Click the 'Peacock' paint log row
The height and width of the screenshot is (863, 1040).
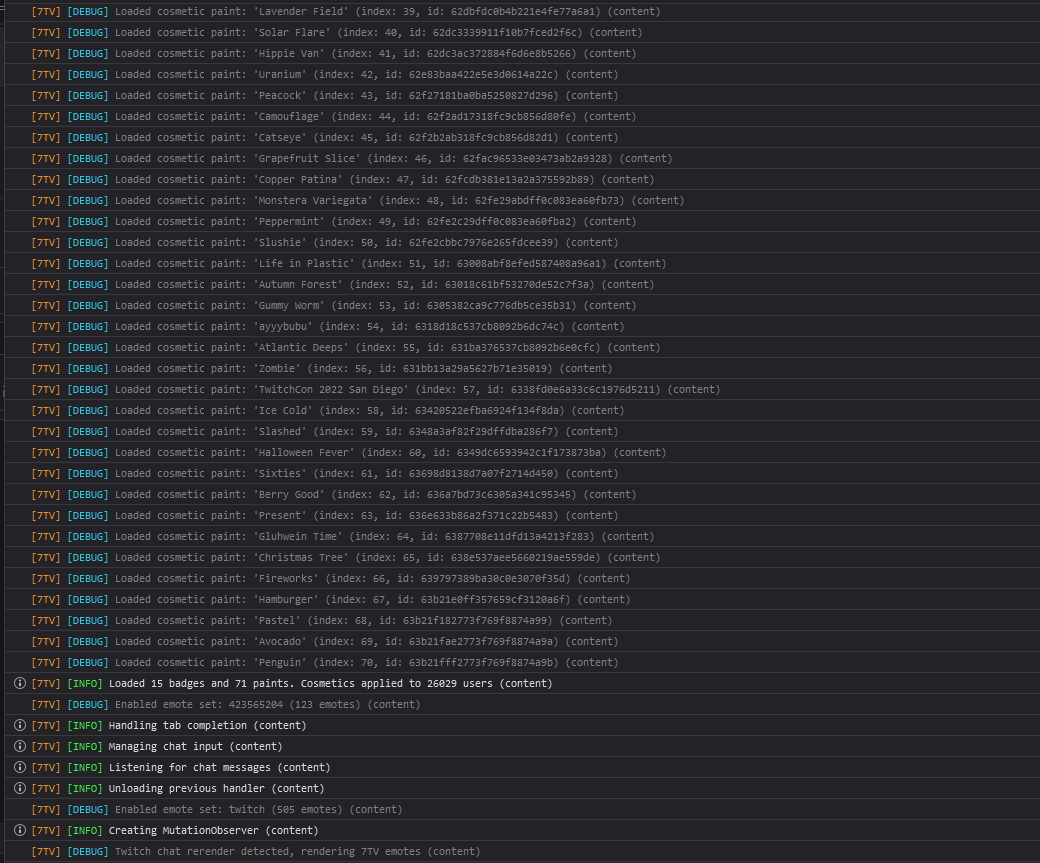523,96
